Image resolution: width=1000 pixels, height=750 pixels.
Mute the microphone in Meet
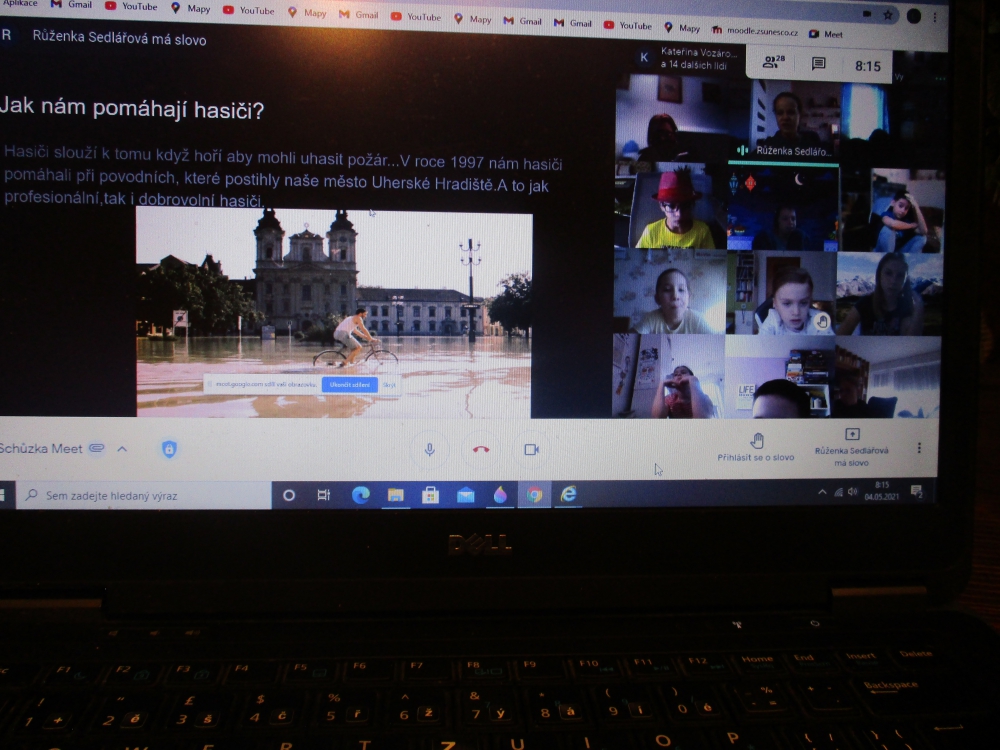pos(430,450)
